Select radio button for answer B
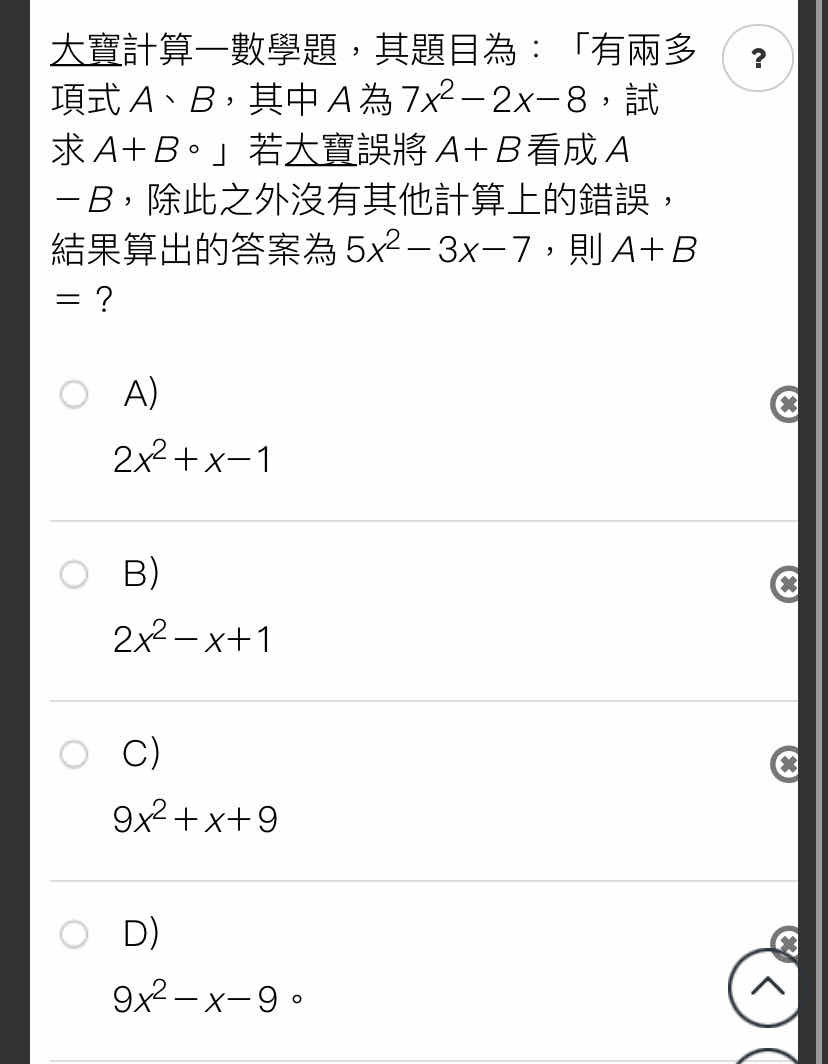This screenshot has height=1064, width=828. tap(74, 574)
